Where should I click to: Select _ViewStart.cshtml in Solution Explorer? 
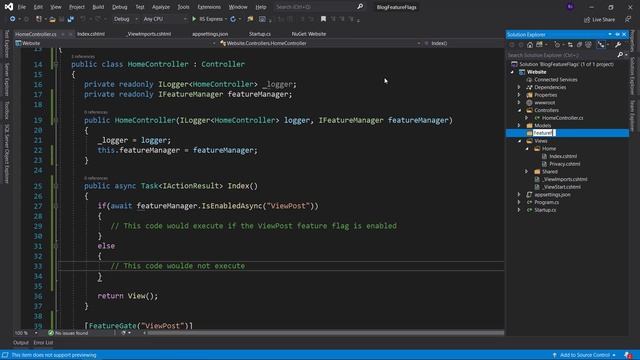(562, 187)
